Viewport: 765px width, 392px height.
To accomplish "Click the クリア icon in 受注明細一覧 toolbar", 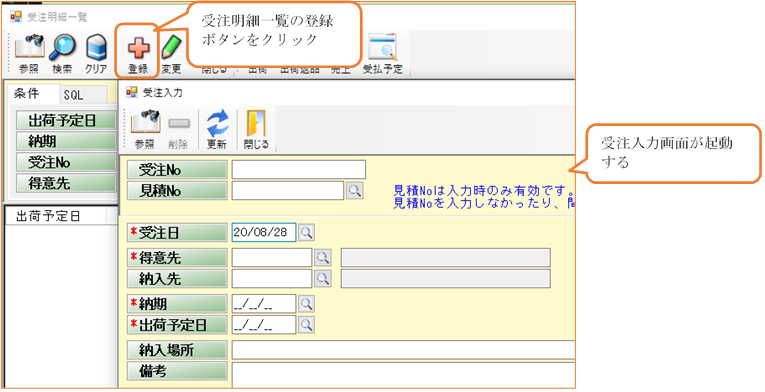I will click(96, 47).
